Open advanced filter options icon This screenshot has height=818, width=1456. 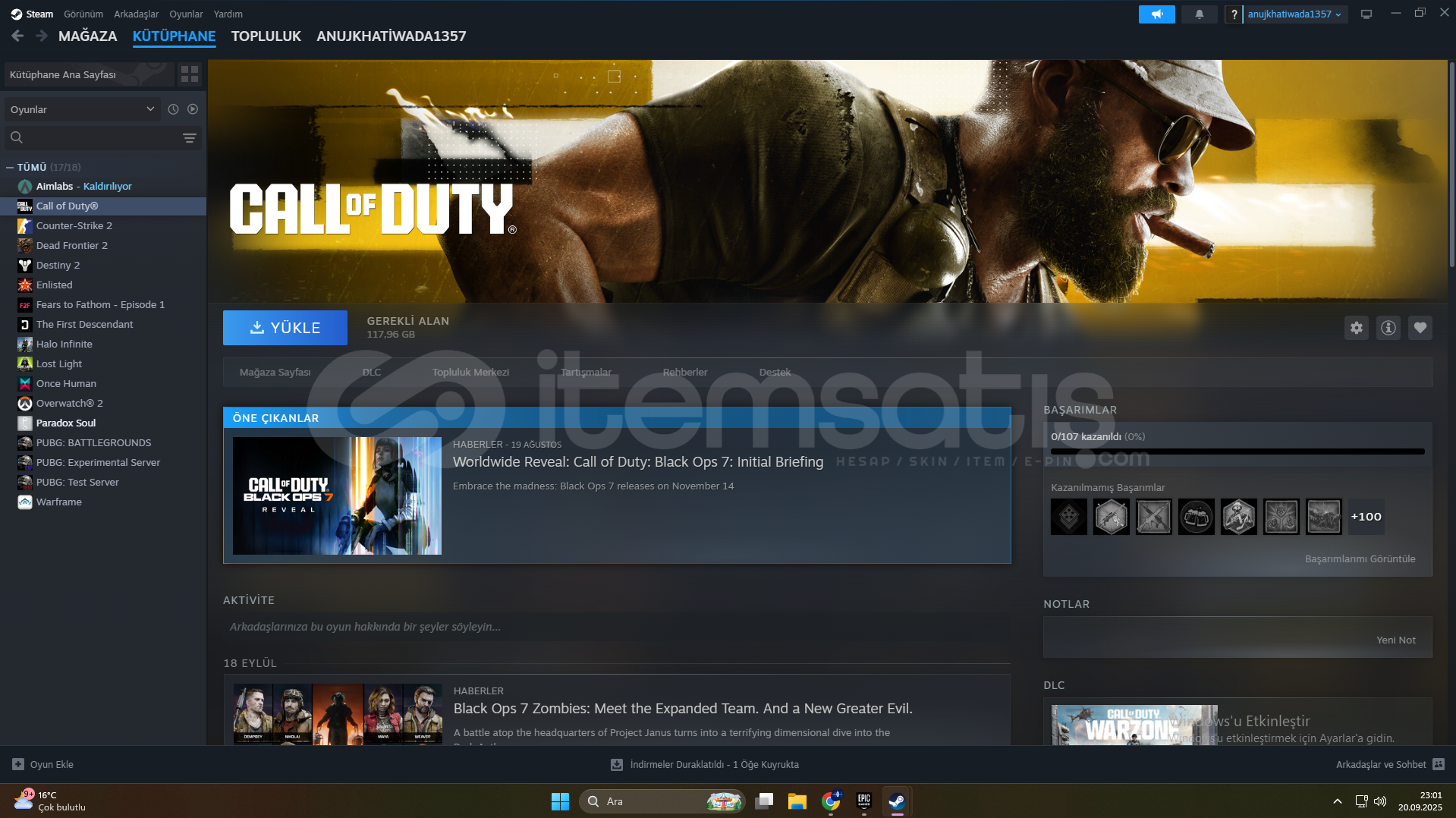(x=190, y=137)
